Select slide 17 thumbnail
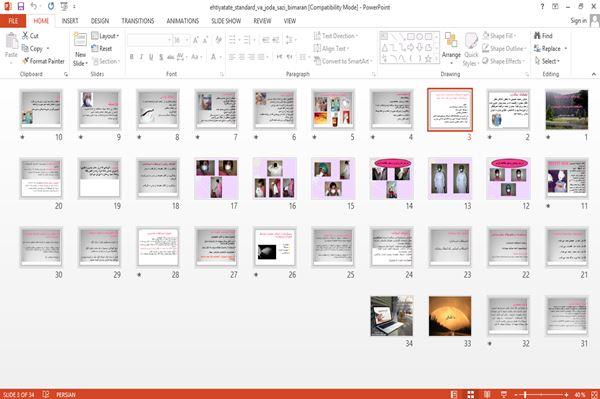Viewport: 600px width, 399px height. tap(216, 178)
